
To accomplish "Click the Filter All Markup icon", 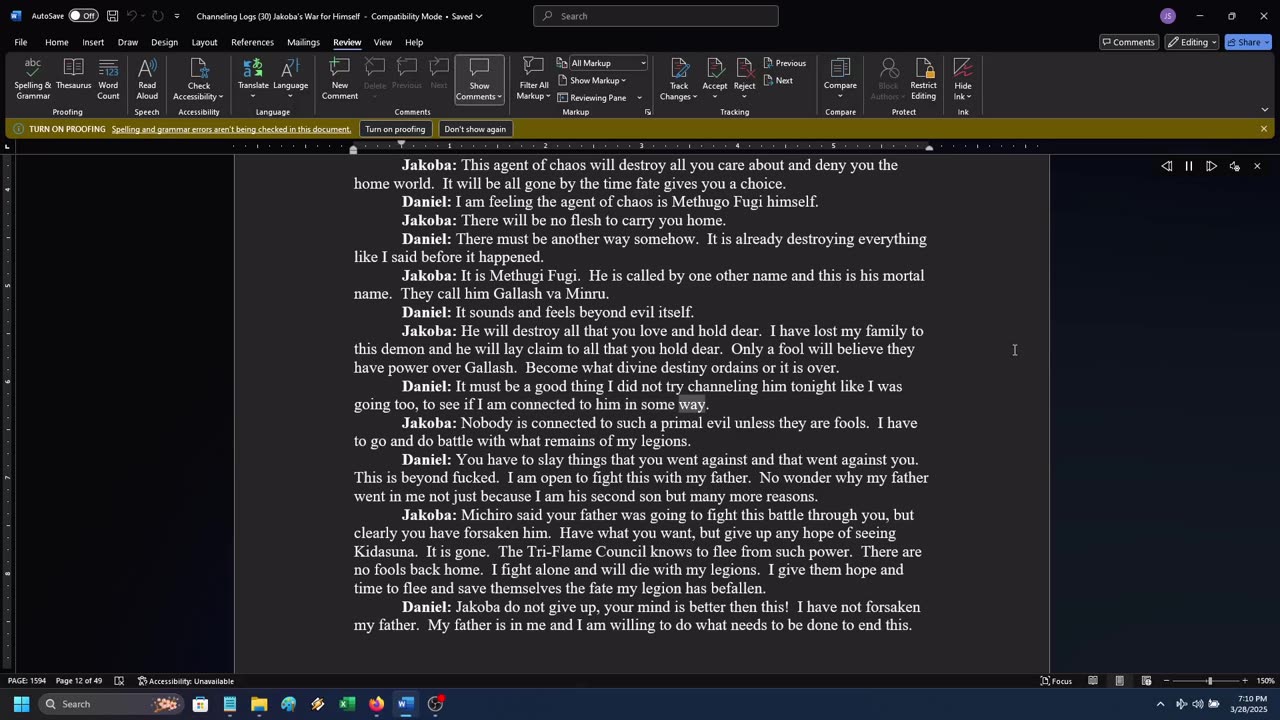I will click(x=533, y=69).
